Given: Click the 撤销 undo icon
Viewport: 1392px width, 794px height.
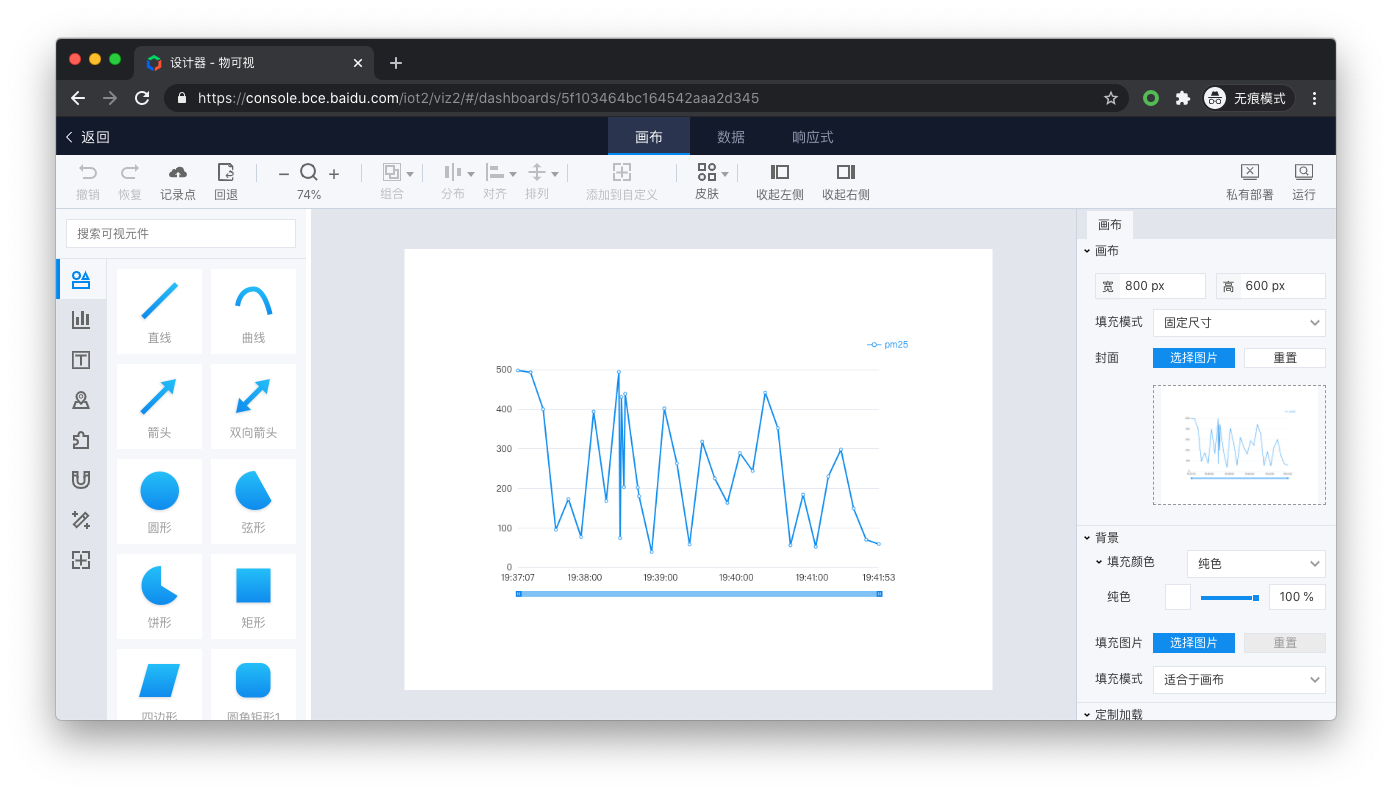Looking at the screenshot, I should pyautogui.click(x=88, y=172).
